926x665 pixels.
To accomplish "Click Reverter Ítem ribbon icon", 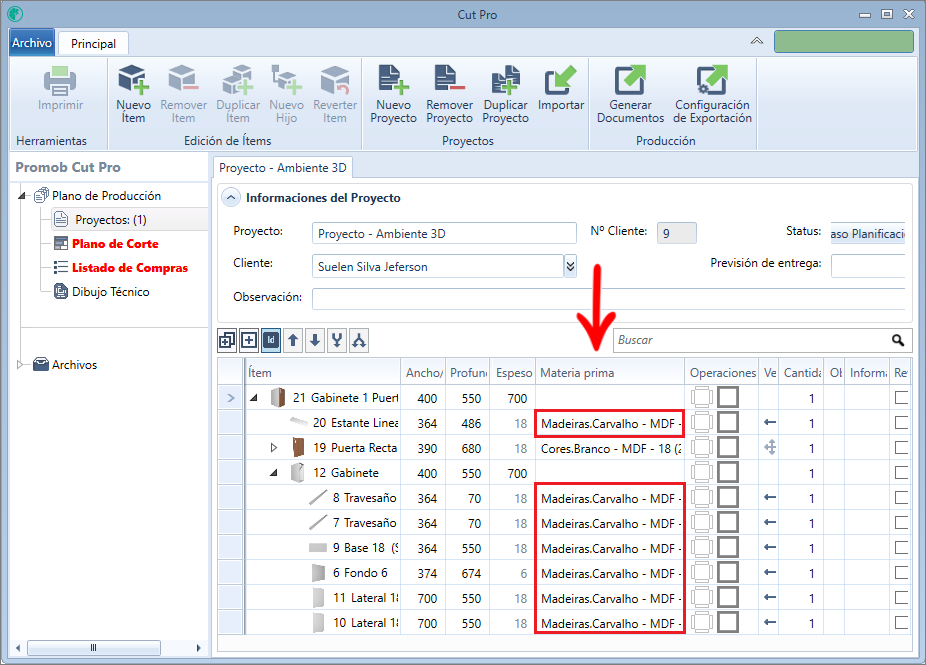I will (335, 80).
